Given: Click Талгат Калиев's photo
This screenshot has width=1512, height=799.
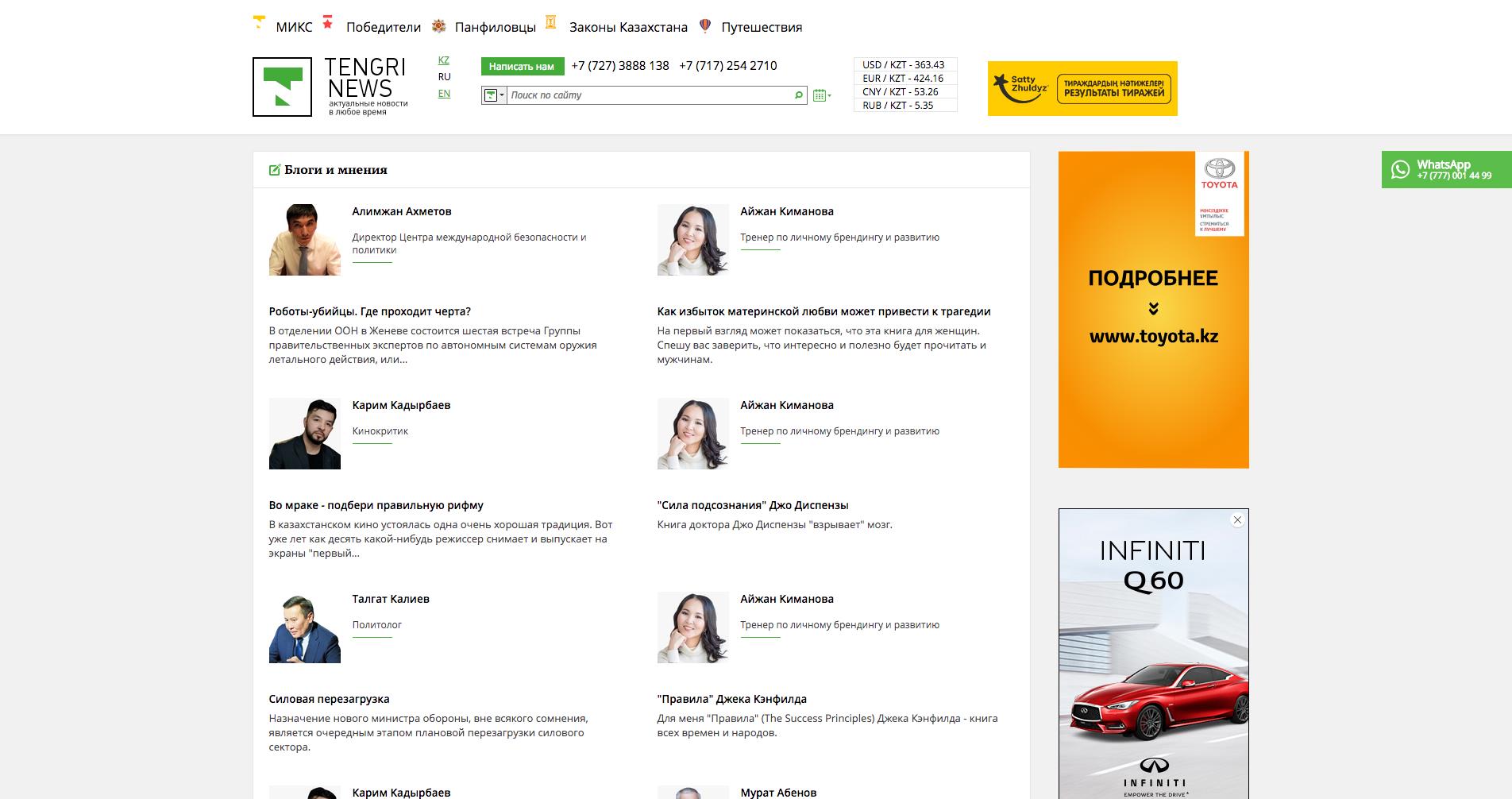Looking at the screenshot, I should point(305,627).
